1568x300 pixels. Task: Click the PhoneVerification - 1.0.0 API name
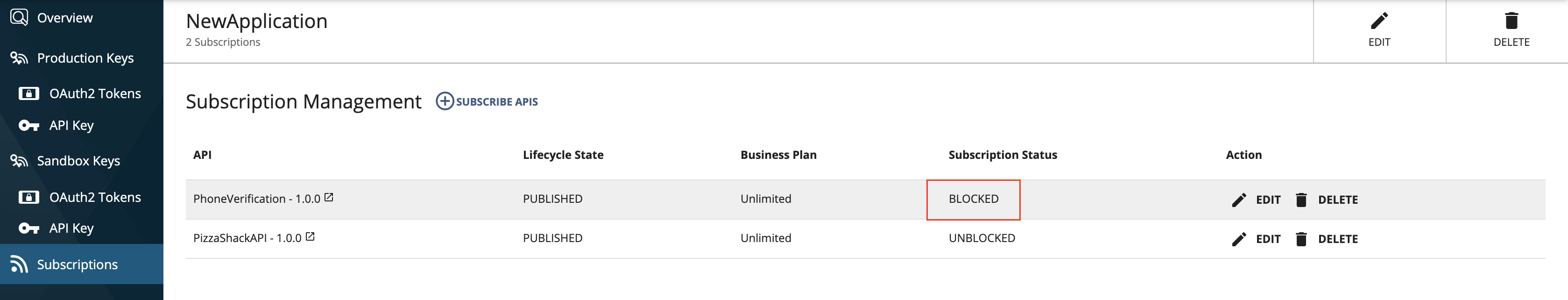pos(256,199)
